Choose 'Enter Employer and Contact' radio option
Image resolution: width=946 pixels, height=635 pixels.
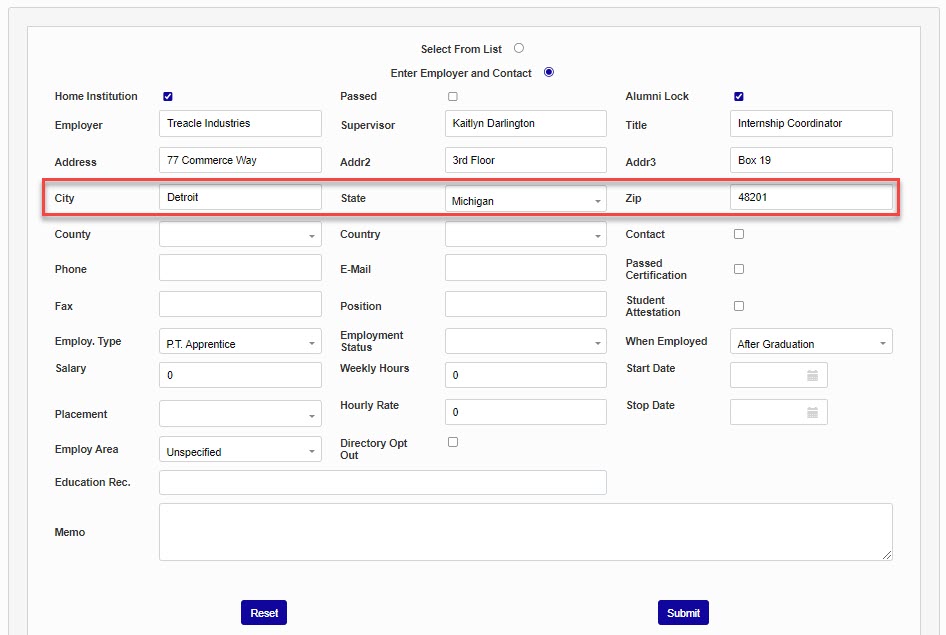click(x=548, y=72)
